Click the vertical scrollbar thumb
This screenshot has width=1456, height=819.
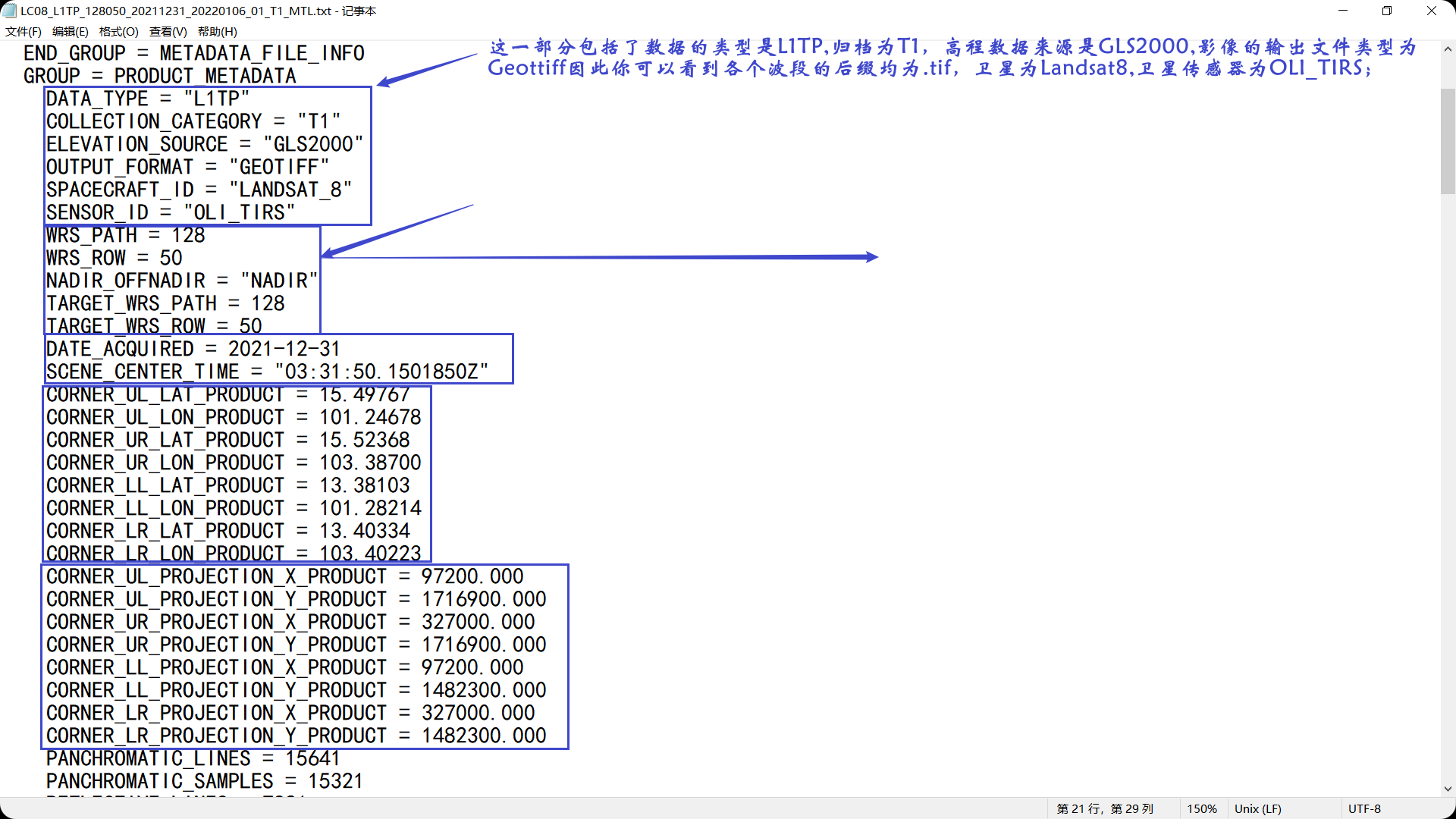point(1448,140)
